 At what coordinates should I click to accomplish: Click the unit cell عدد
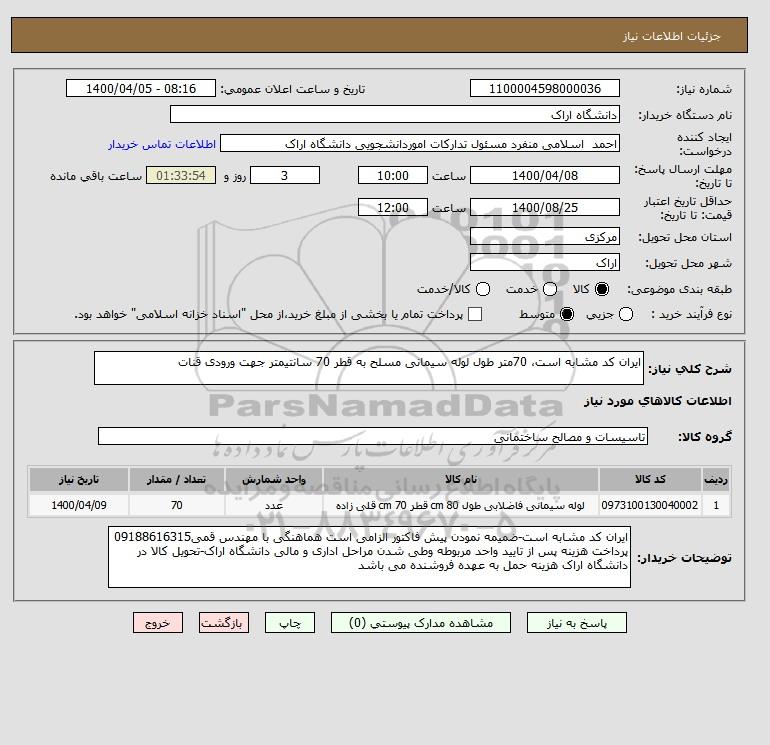(274, 505)
